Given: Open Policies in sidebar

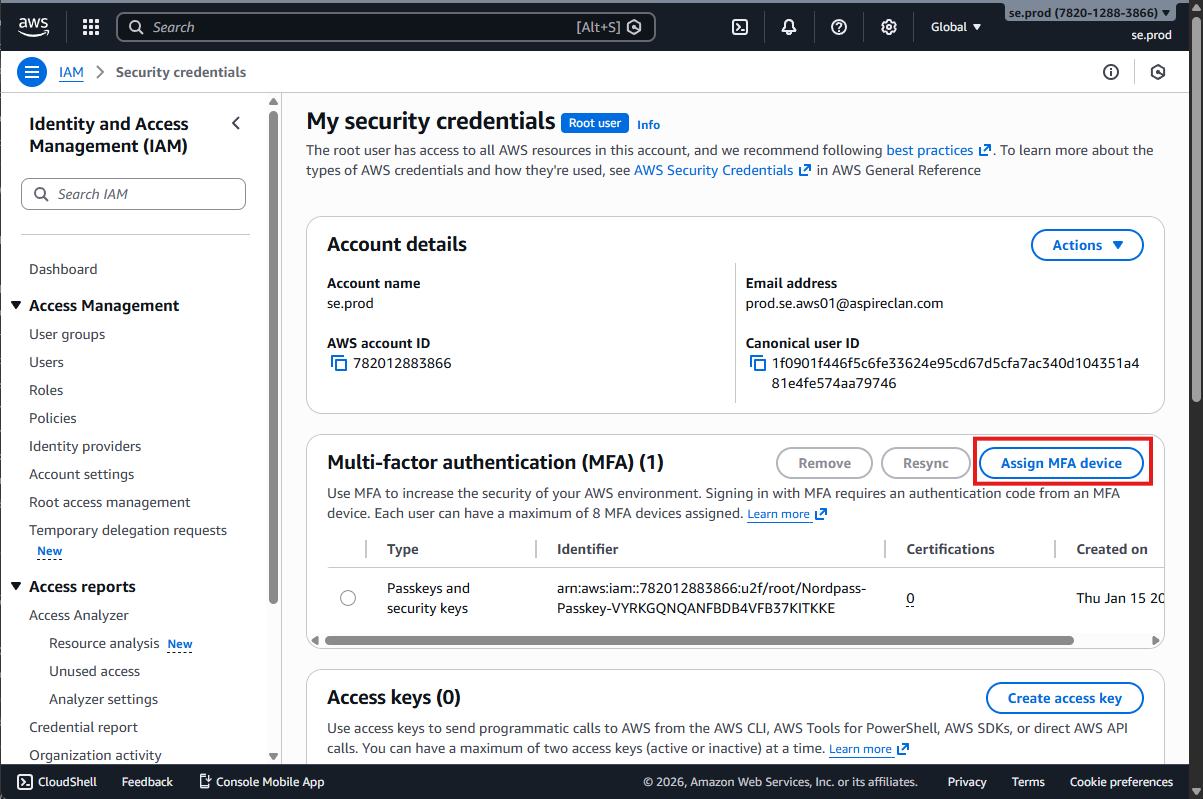Looking at the screenshot, I should pyautogui.click(x=53, y=418).
